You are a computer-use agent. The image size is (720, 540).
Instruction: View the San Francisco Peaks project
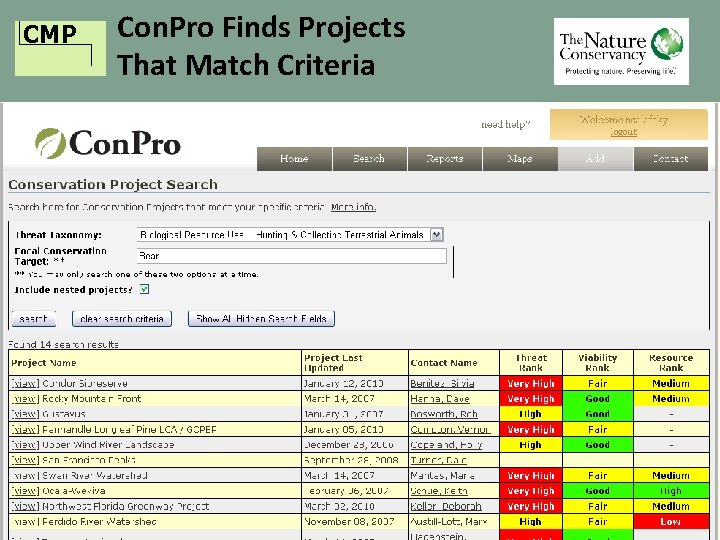click(x=25, y=460)
